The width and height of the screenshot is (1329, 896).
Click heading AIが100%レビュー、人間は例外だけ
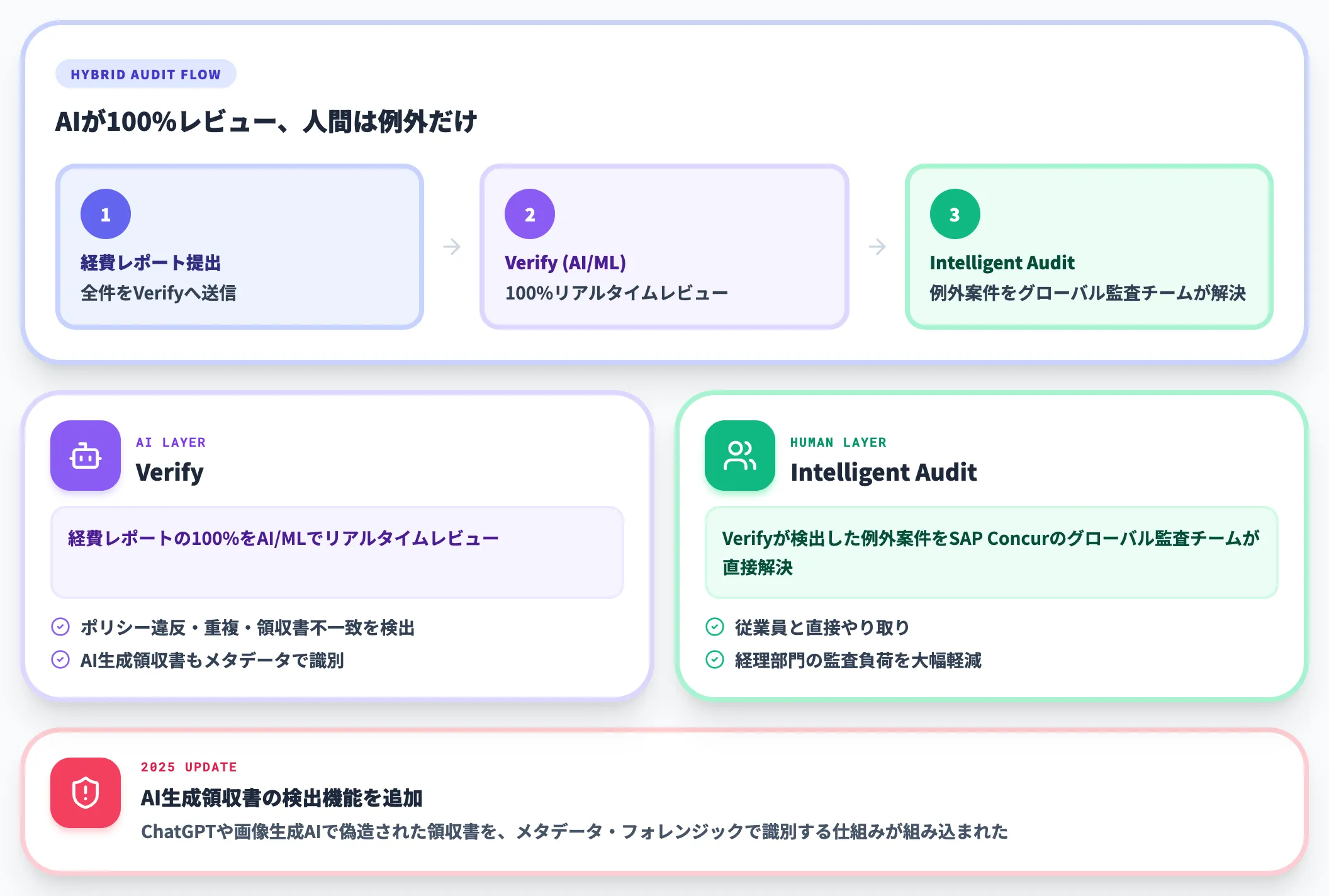click(x=266, y=121)
